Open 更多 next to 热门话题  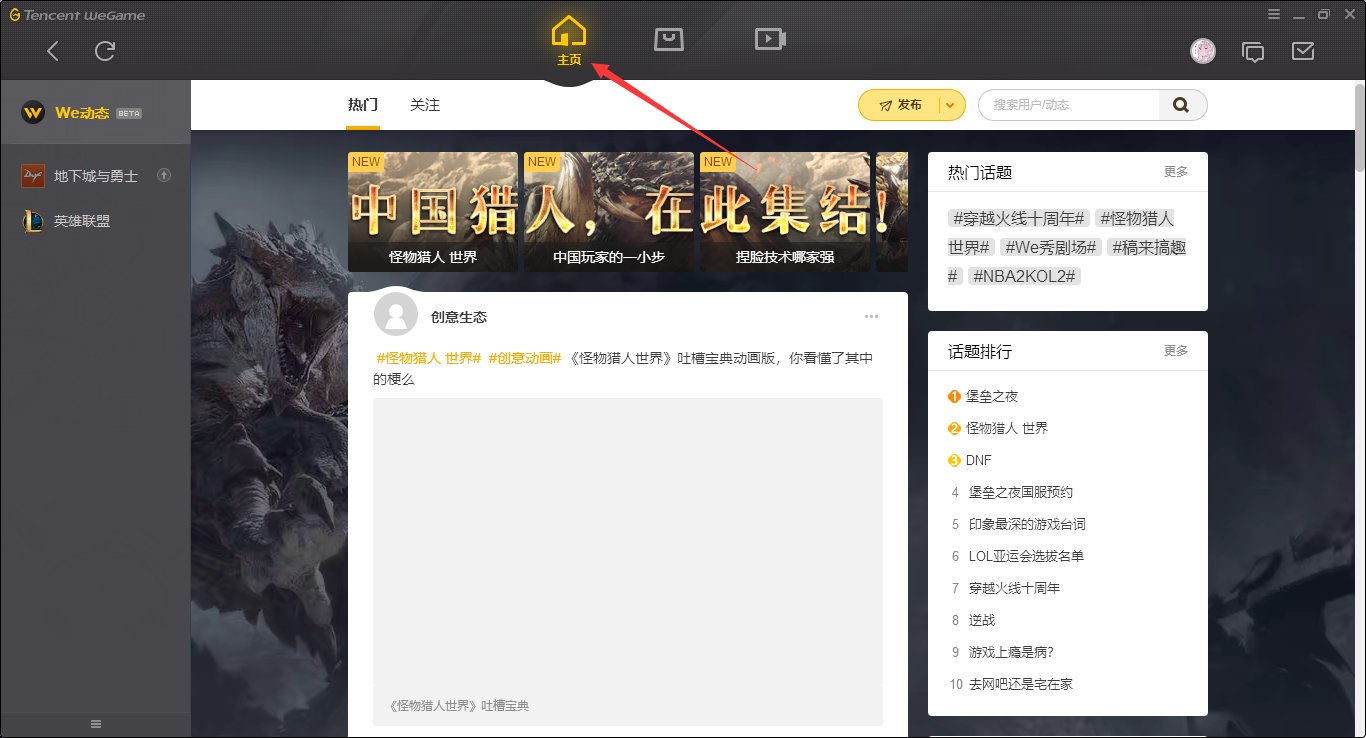[x=1176, y=171]
